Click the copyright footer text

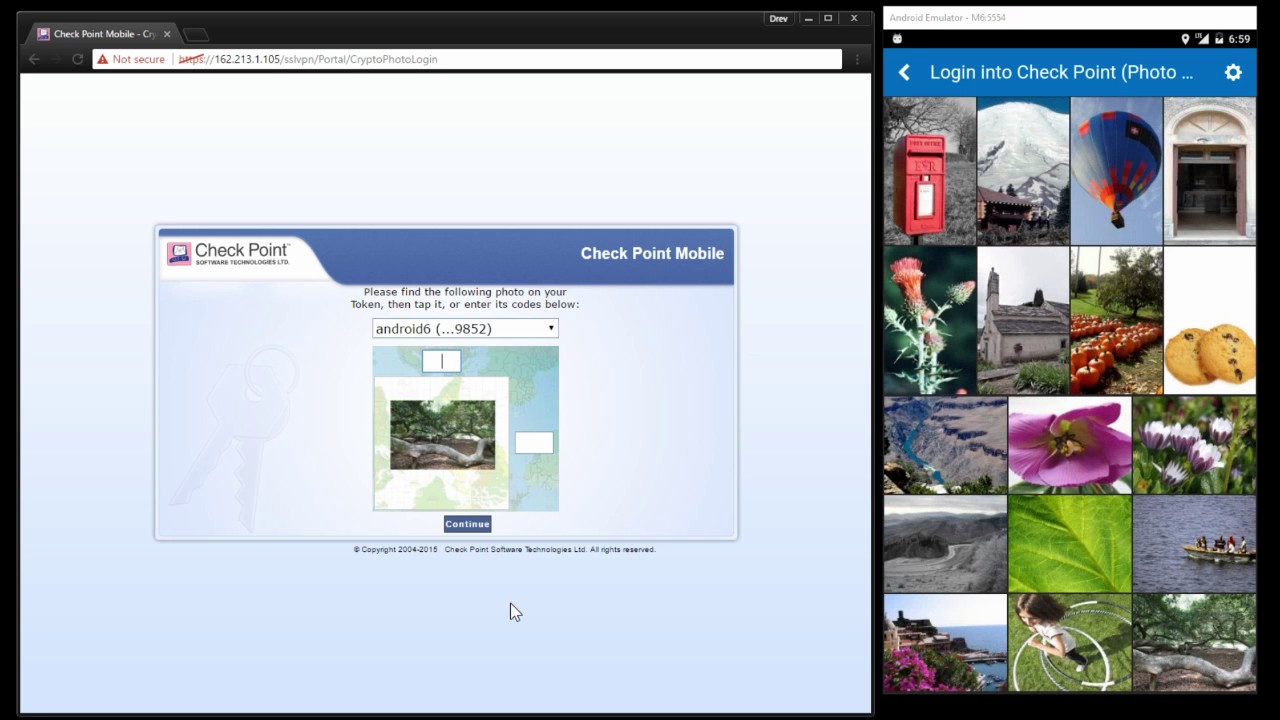[x=504, y=549]
